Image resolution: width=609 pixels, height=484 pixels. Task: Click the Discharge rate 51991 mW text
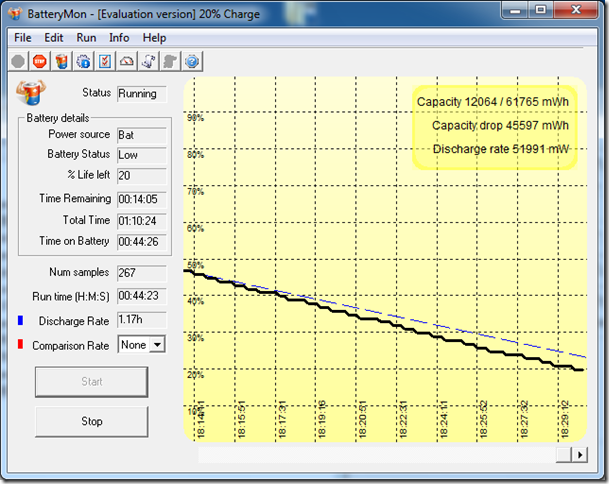tap(501, 149)
